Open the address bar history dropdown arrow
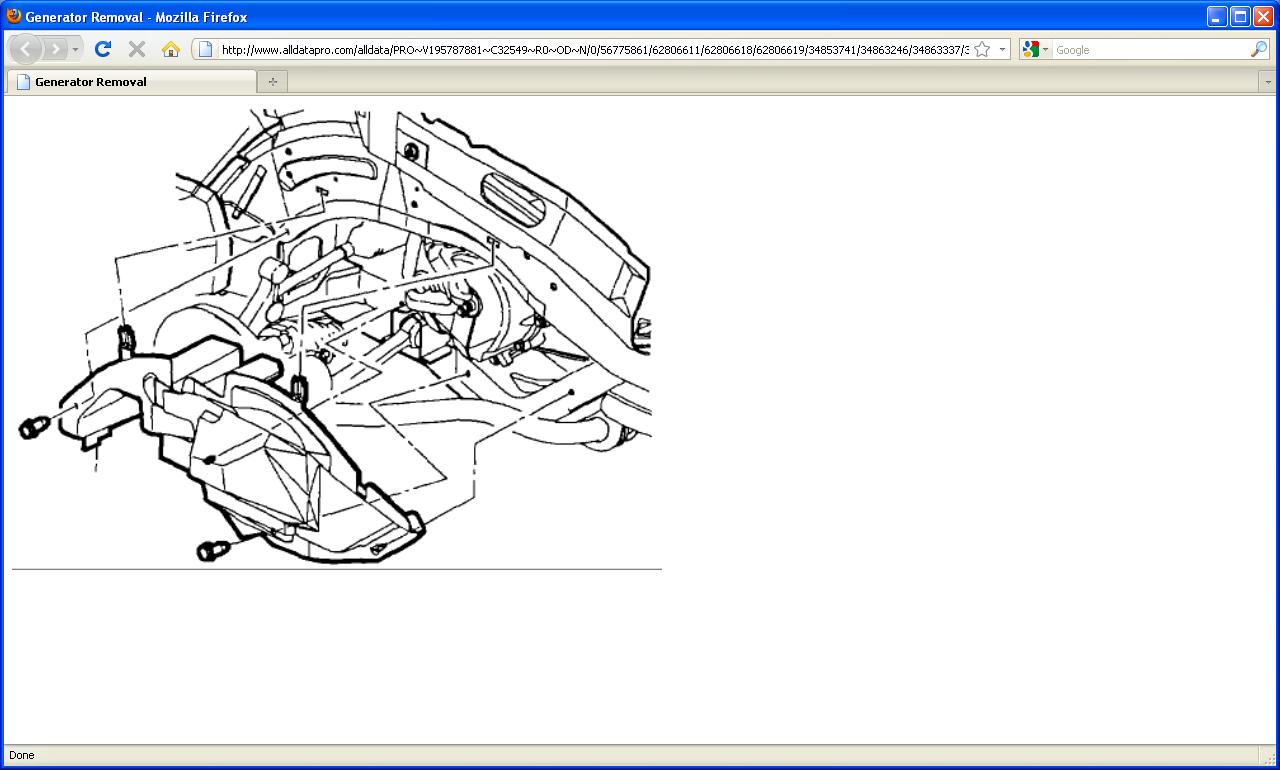This screenshot has width=1280, height=770. point(1002,49)
